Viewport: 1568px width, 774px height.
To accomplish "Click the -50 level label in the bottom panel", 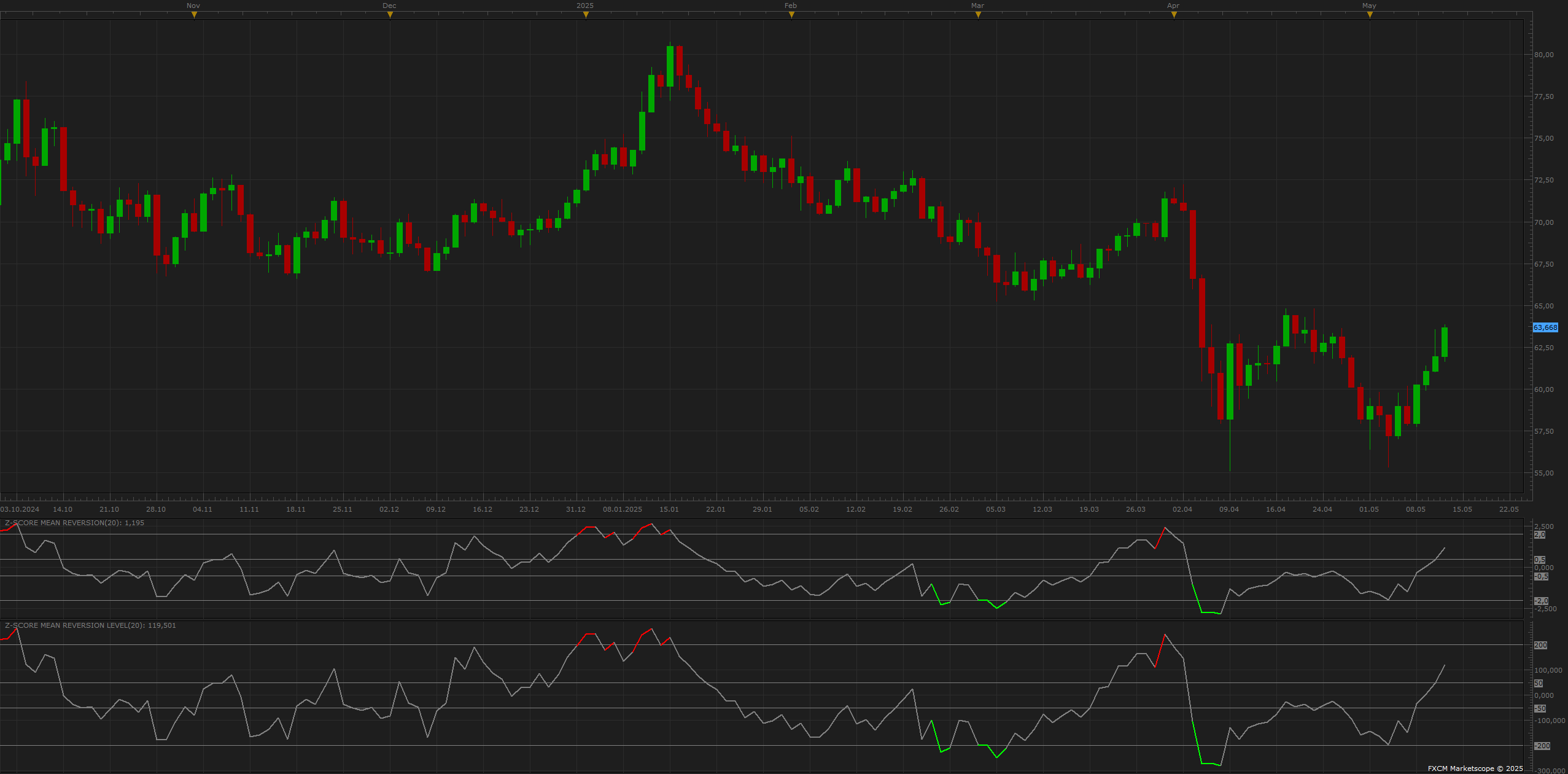I will [1540, 708].
